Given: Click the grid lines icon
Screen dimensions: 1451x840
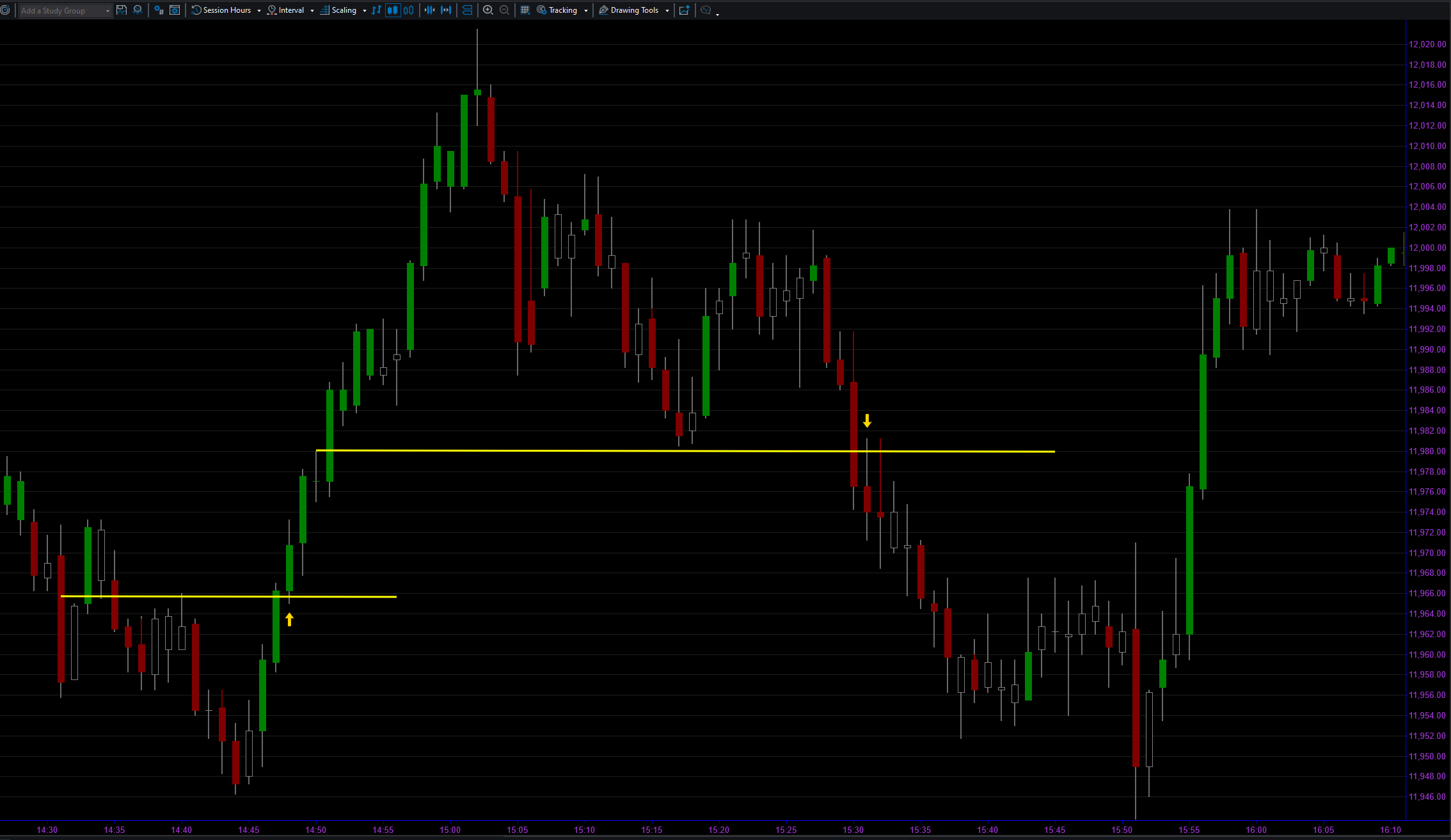Looking at the screenshot, I should pos(525,10).
